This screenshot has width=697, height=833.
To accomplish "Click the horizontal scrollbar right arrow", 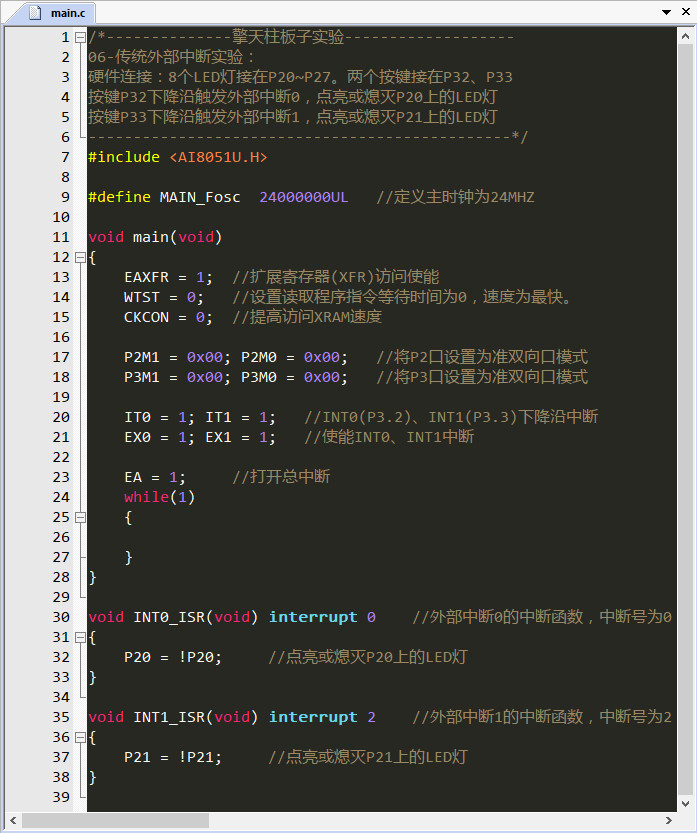I will point(668,821).
